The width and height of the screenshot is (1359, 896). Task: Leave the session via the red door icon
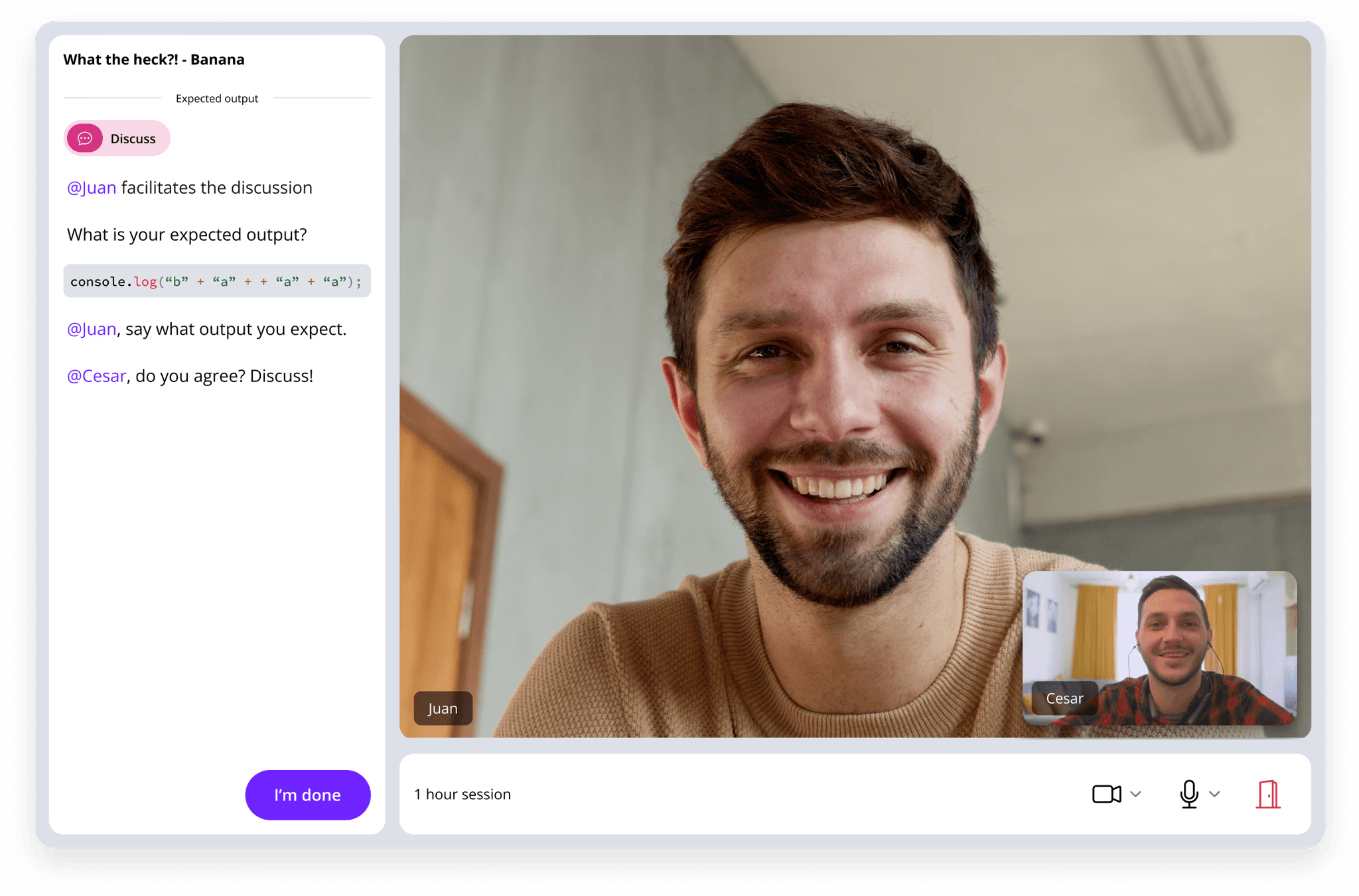[1268, 794]
